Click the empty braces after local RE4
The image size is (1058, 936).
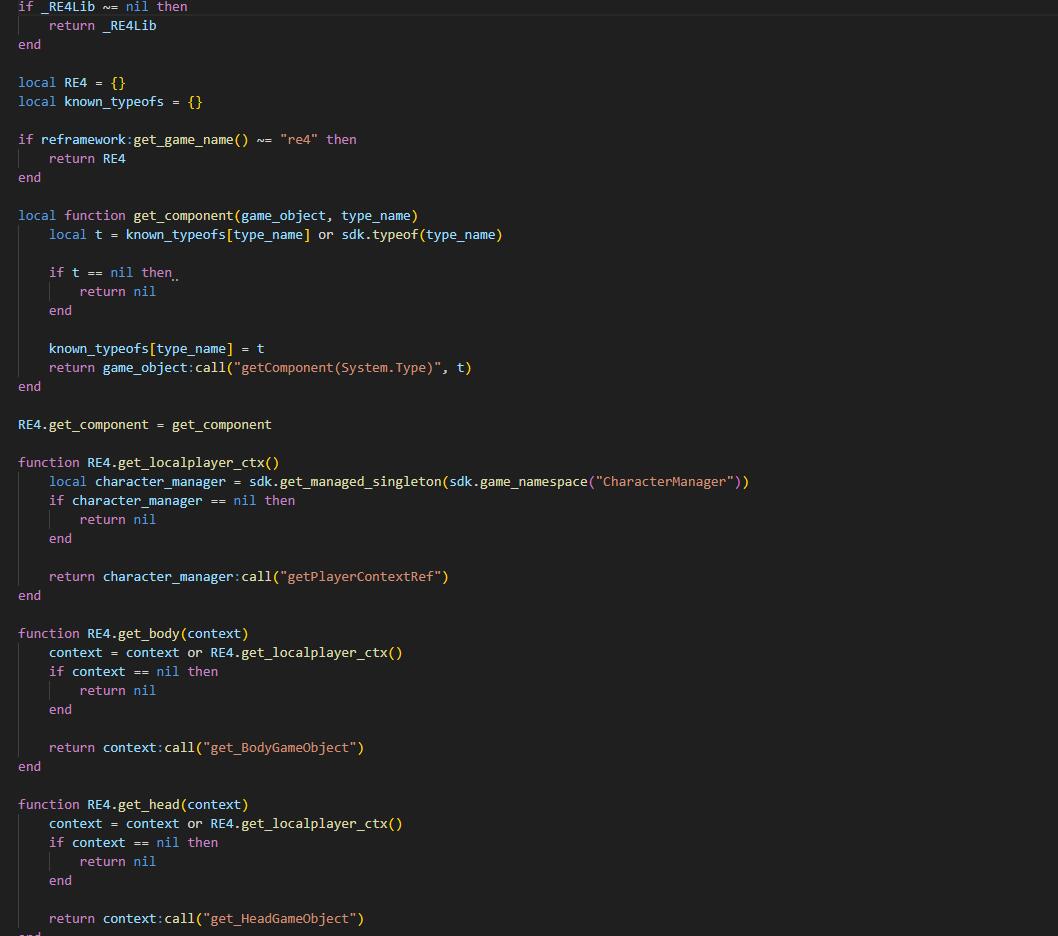pos(118,83)
